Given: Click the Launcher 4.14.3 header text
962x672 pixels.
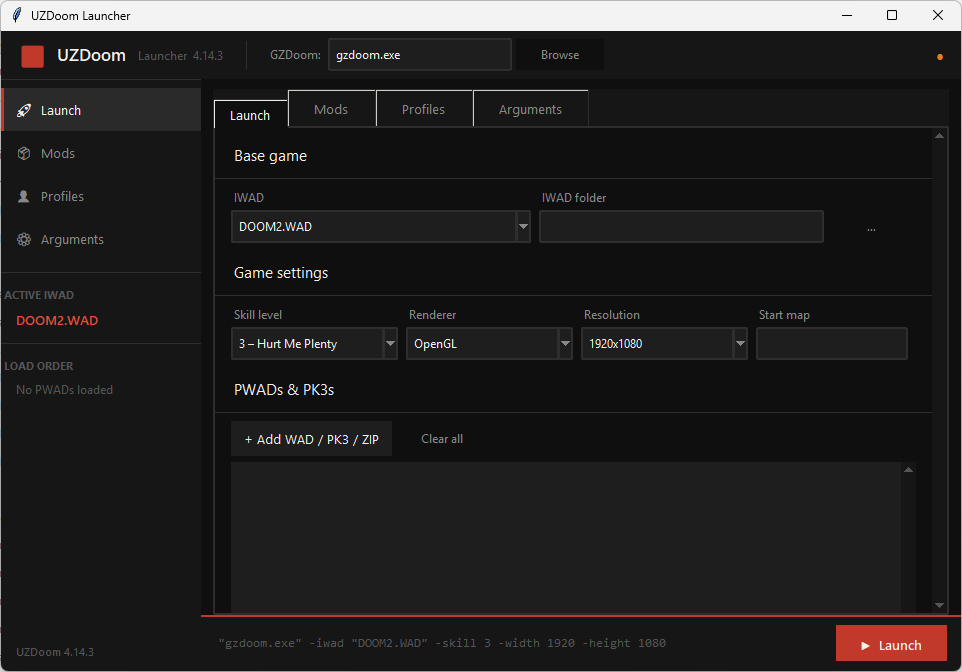Looking at the screenshot, I should [180, 56].
